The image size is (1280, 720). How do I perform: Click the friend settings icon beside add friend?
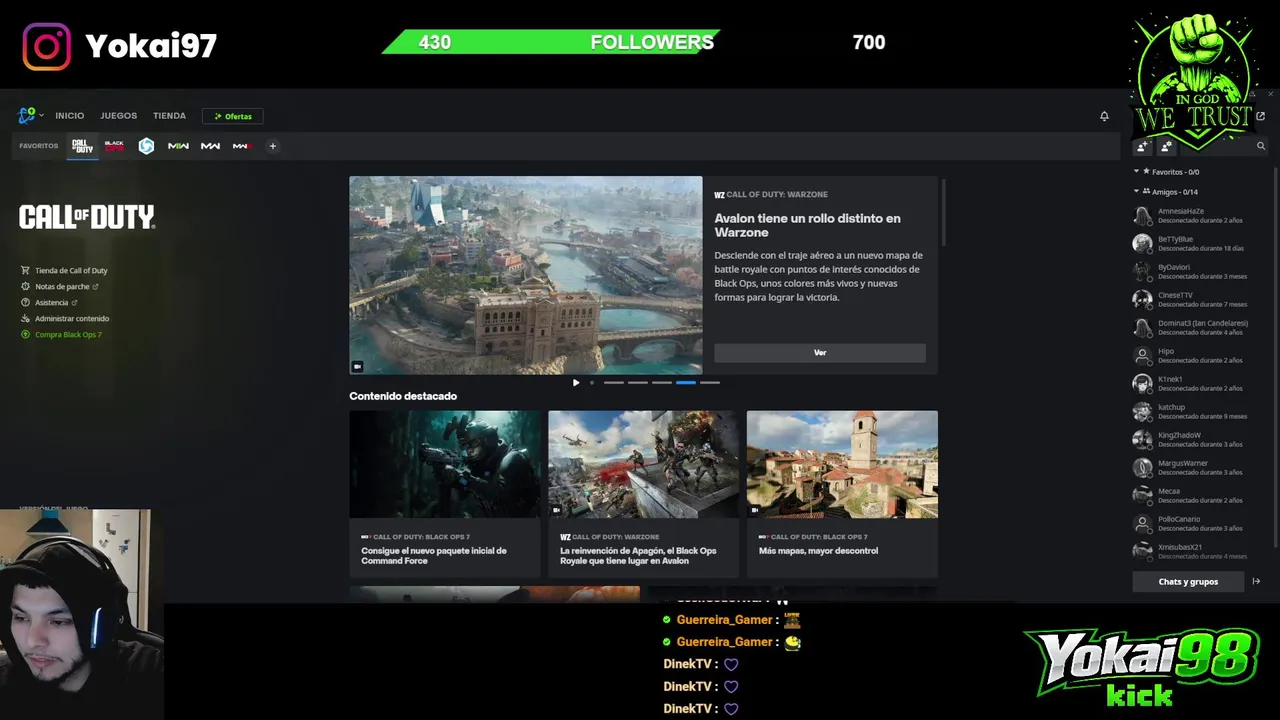[x=1166, y=147]
